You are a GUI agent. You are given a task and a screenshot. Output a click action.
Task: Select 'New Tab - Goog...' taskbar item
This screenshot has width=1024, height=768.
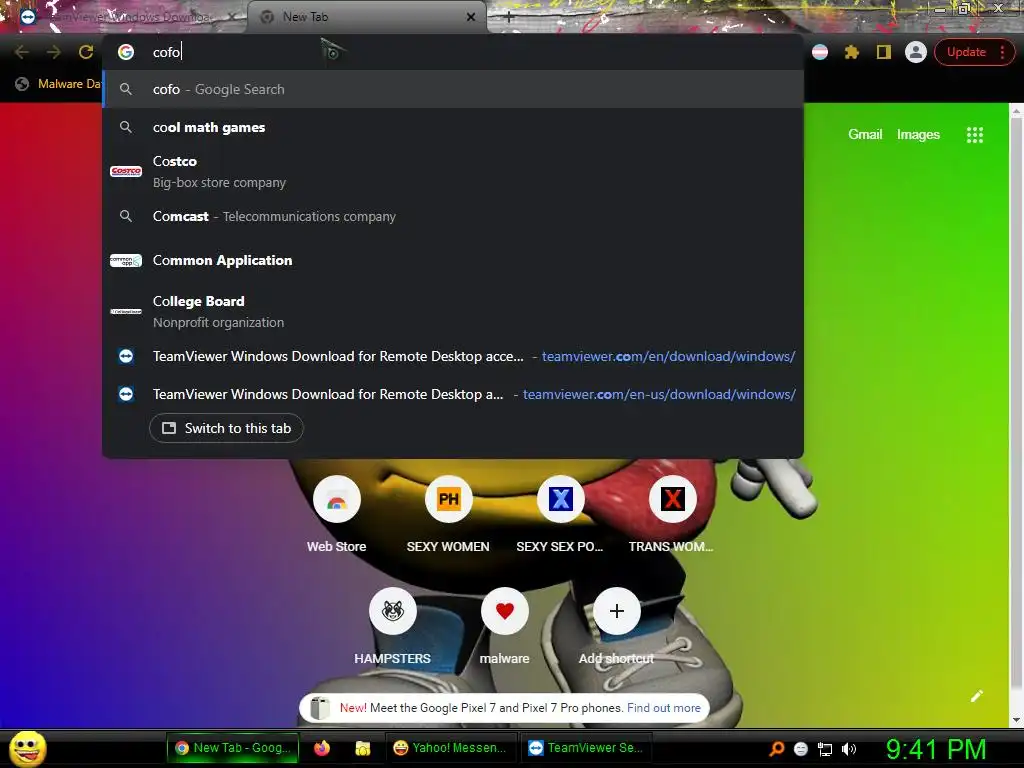click(x=232, y=748)
